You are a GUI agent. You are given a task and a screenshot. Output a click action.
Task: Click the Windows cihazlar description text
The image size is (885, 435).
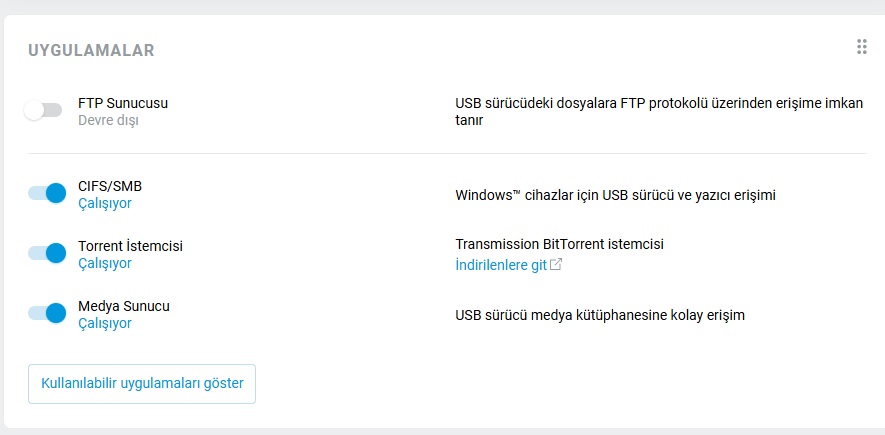616,195
